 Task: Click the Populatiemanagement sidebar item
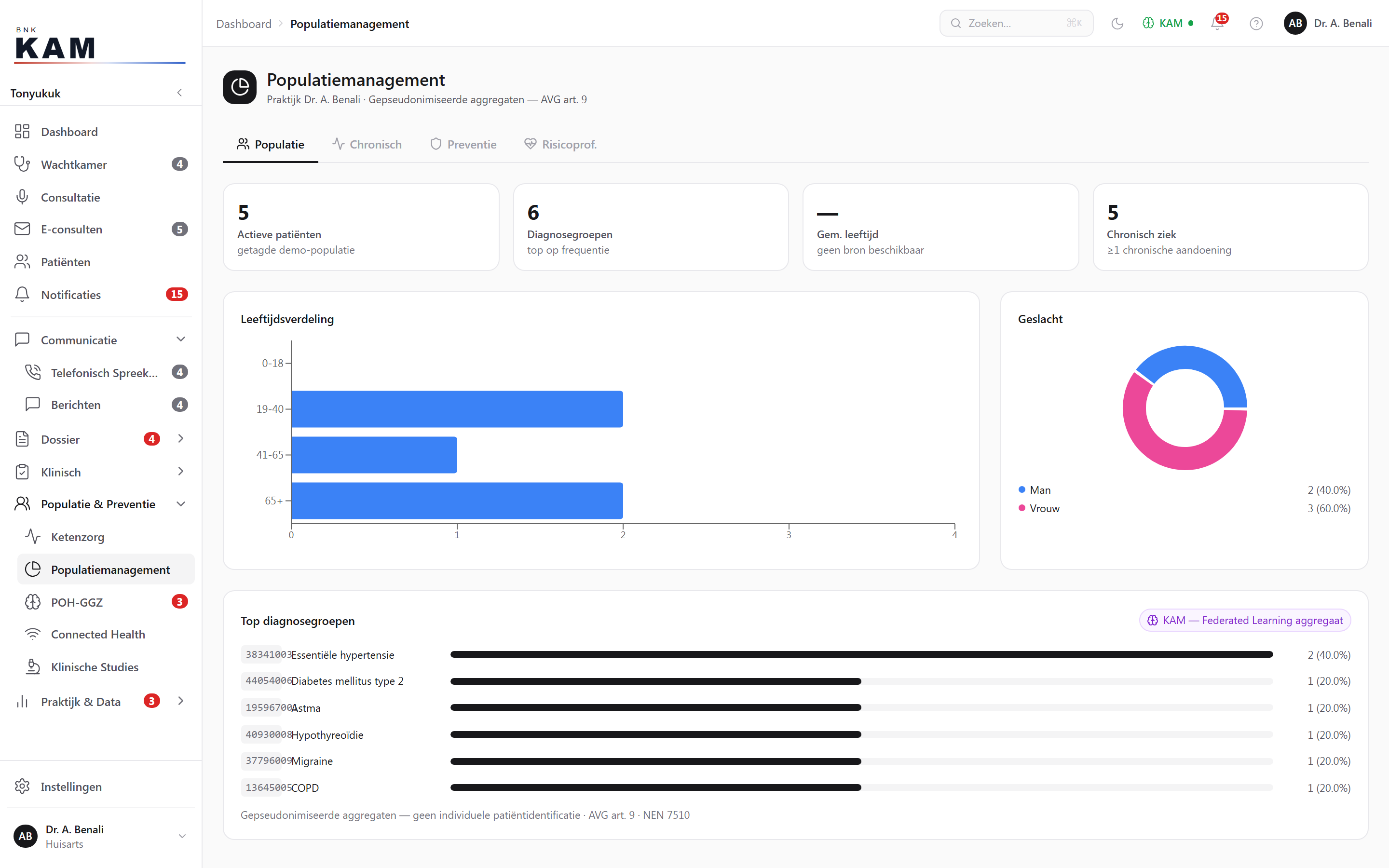(x=106, y=569)
